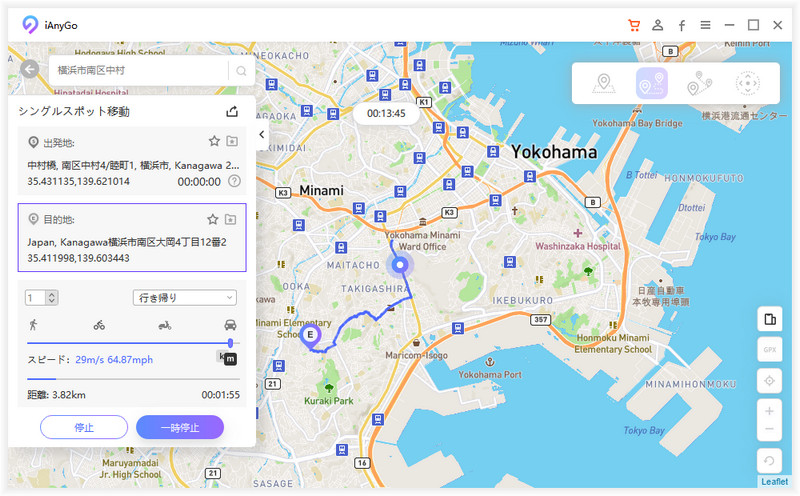Click the repeat count stepper arrows
Image resolution: width=800 pixels, height=496 pixels.
pos(52,297)
